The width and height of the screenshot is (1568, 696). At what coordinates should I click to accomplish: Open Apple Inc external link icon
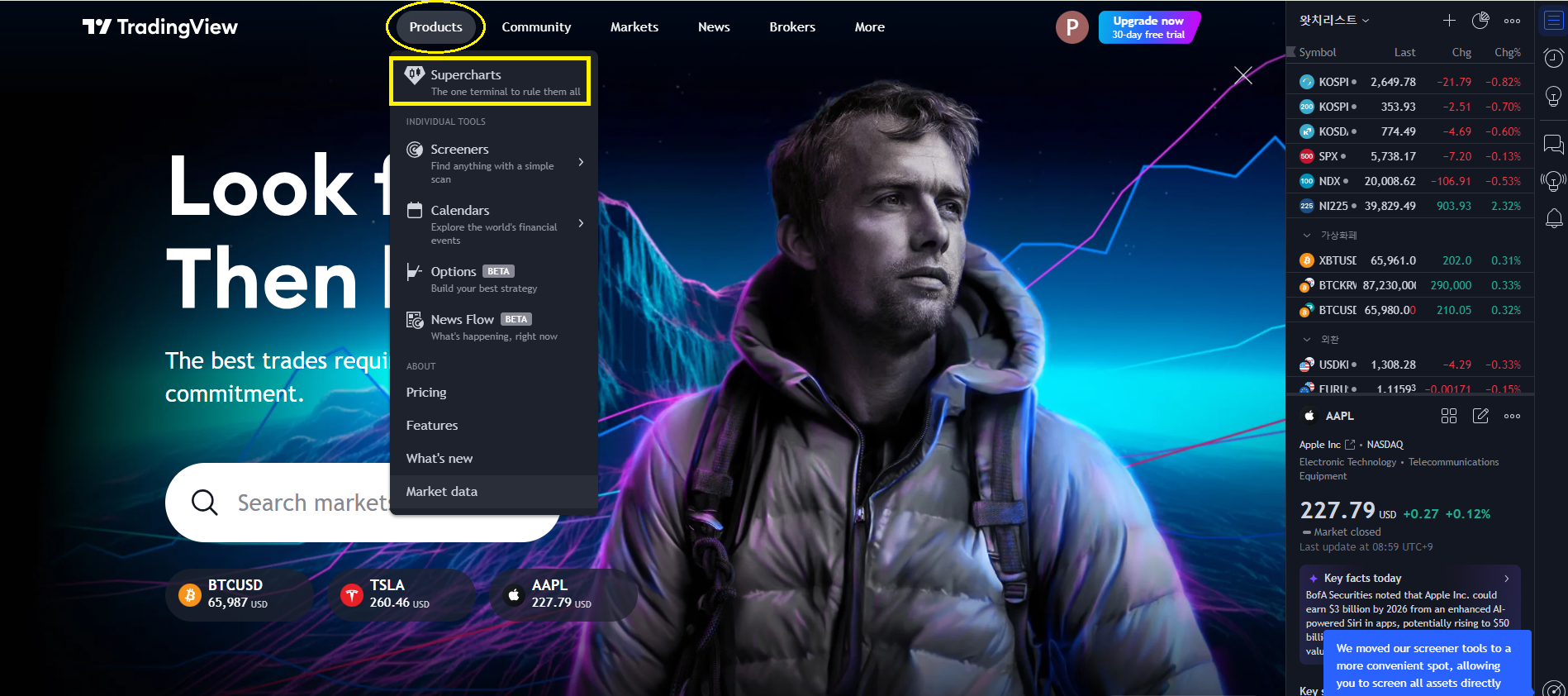pyautogui.click(x=1350, y=445)
